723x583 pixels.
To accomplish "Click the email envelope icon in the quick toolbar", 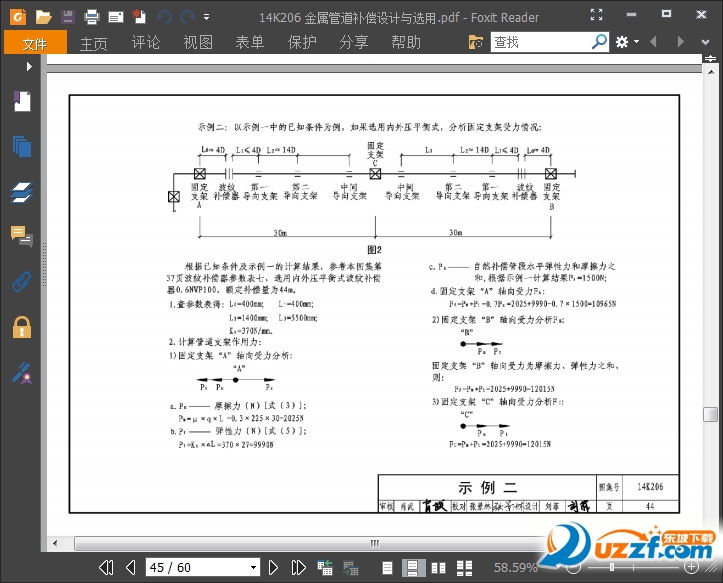I will tap(116, 18).
